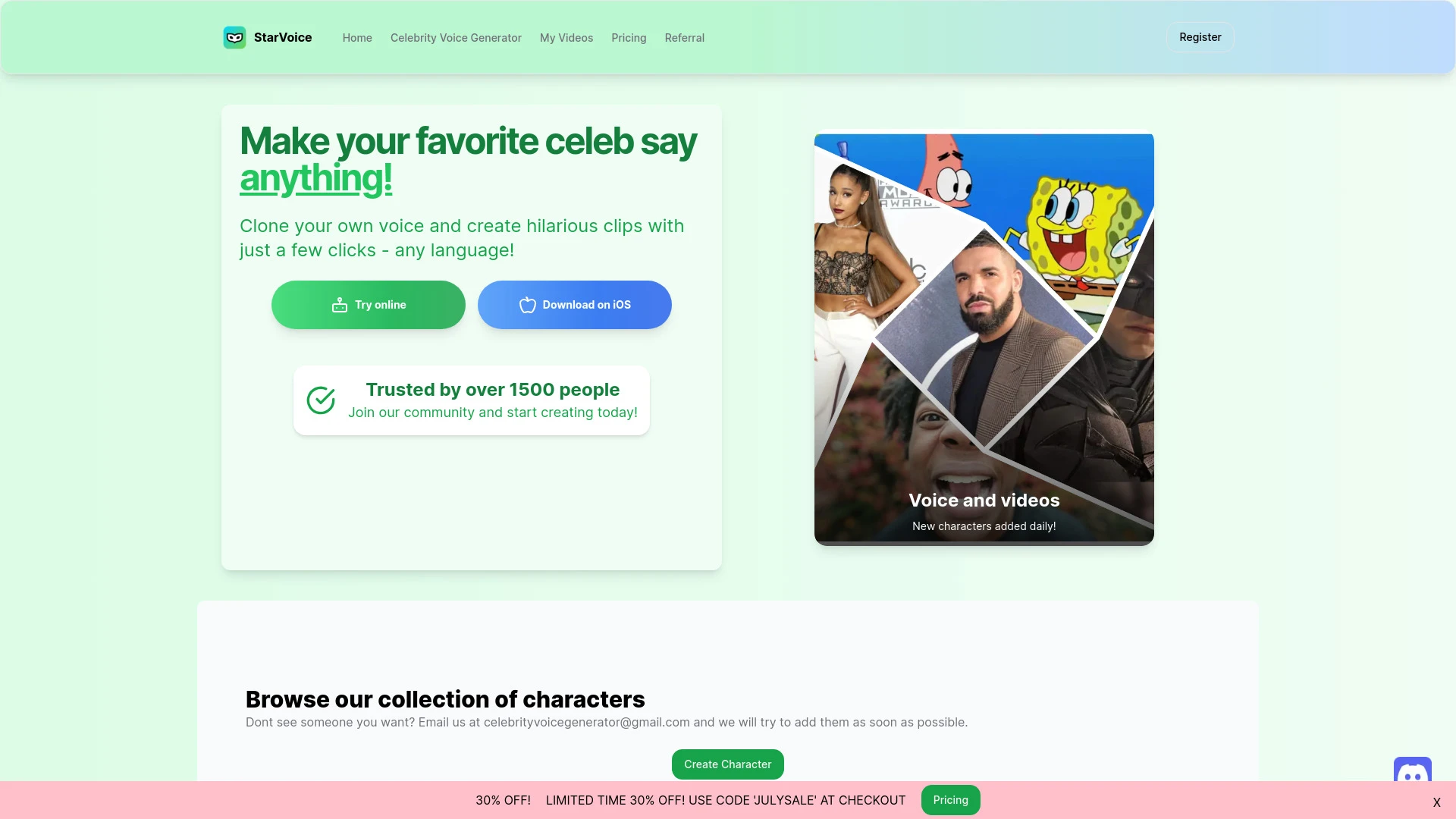This screenshot has height=819, width=1456.
Task: Expand the Pricing navigation dropdown
Action: pos(628,37)
